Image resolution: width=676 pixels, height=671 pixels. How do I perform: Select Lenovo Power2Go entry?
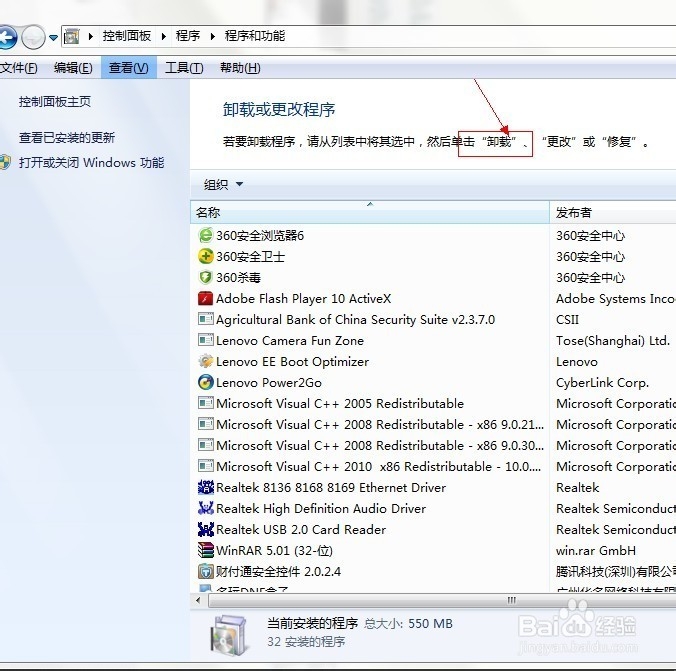click(269, 383)
